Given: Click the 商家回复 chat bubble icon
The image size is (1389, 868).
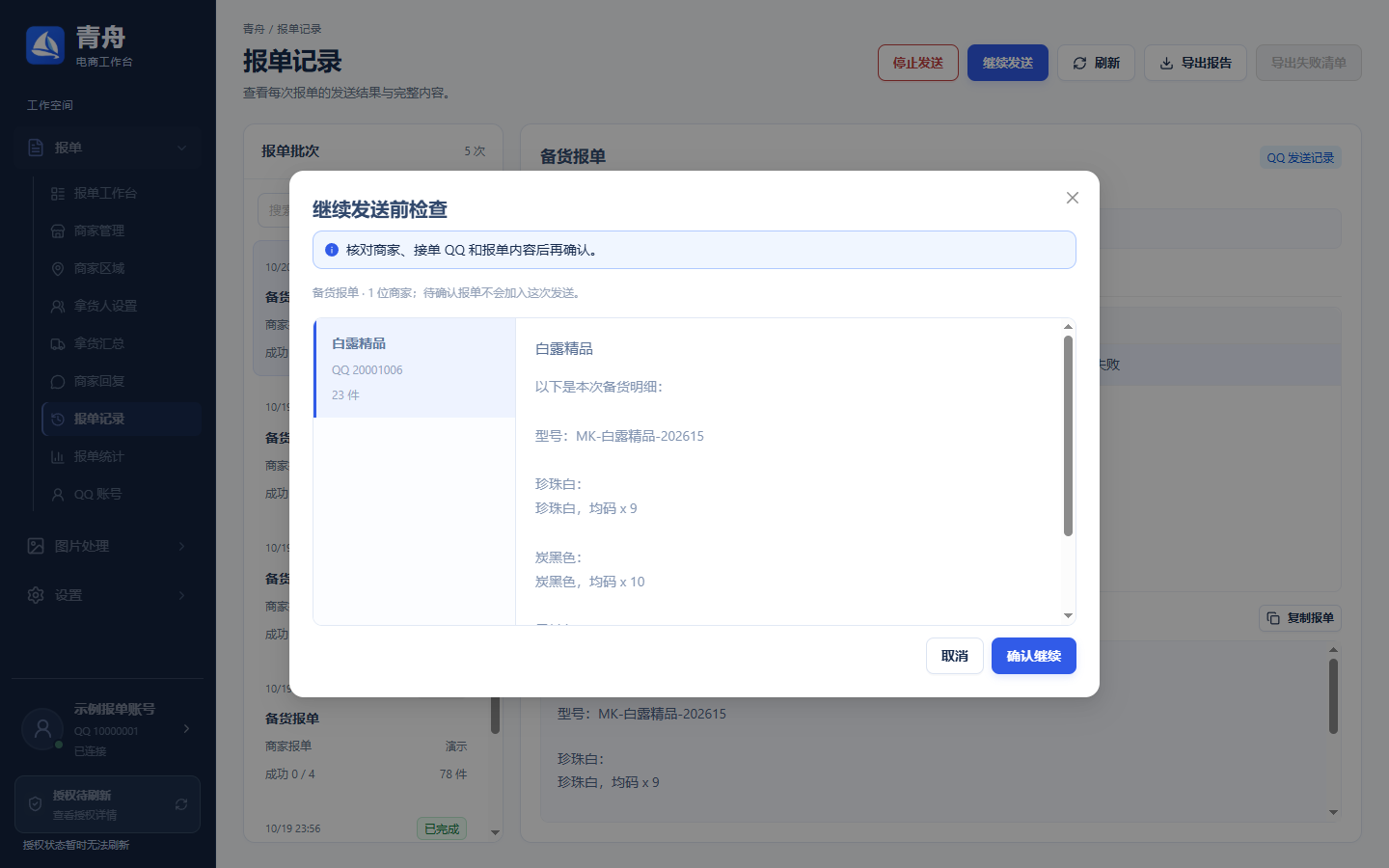Looking at the screenshot, I should coord(58,381).
